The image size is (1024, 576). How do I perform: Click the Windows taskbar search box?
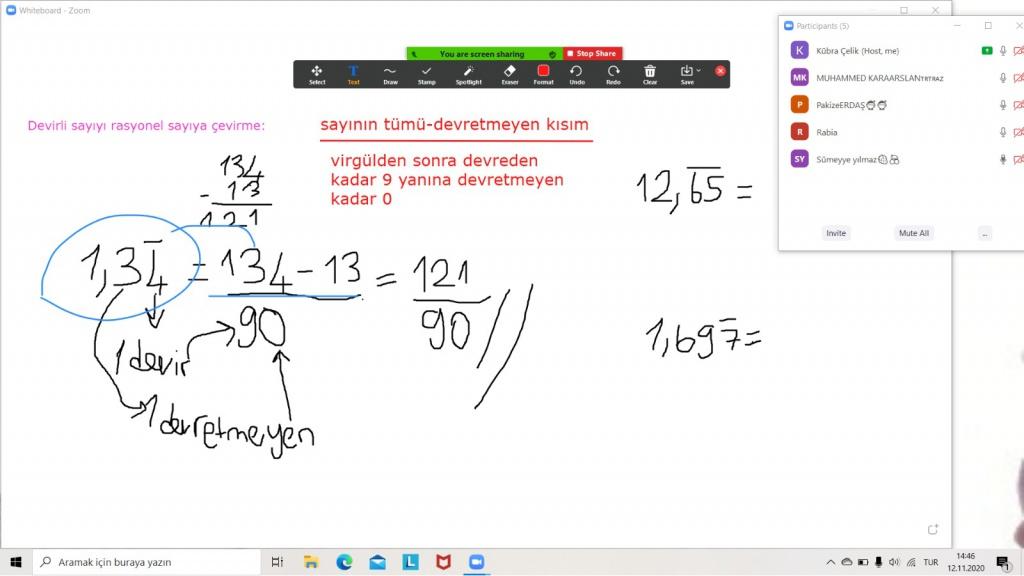[150, 562]
